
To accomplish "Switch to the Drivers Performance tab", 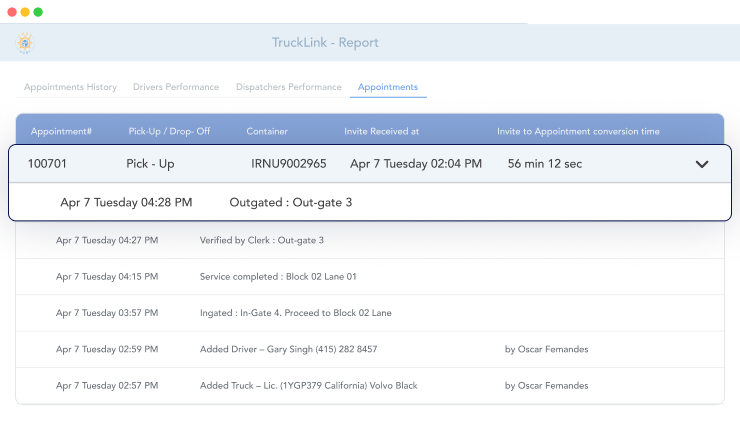I will 176,87.
